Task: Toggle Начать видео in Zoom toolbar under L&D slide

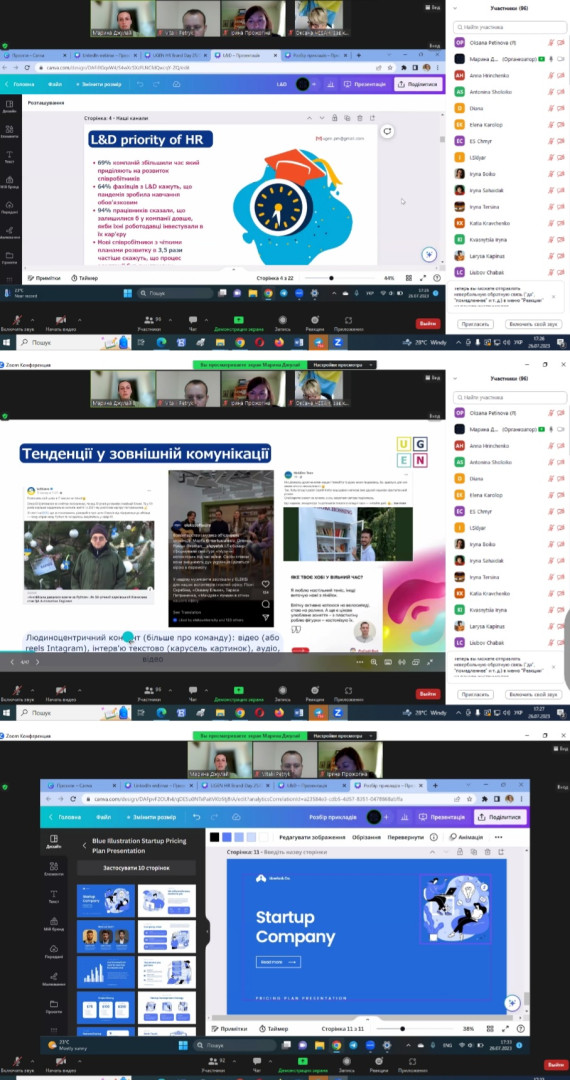Action: pyautogui.click(x=60, y=322)
